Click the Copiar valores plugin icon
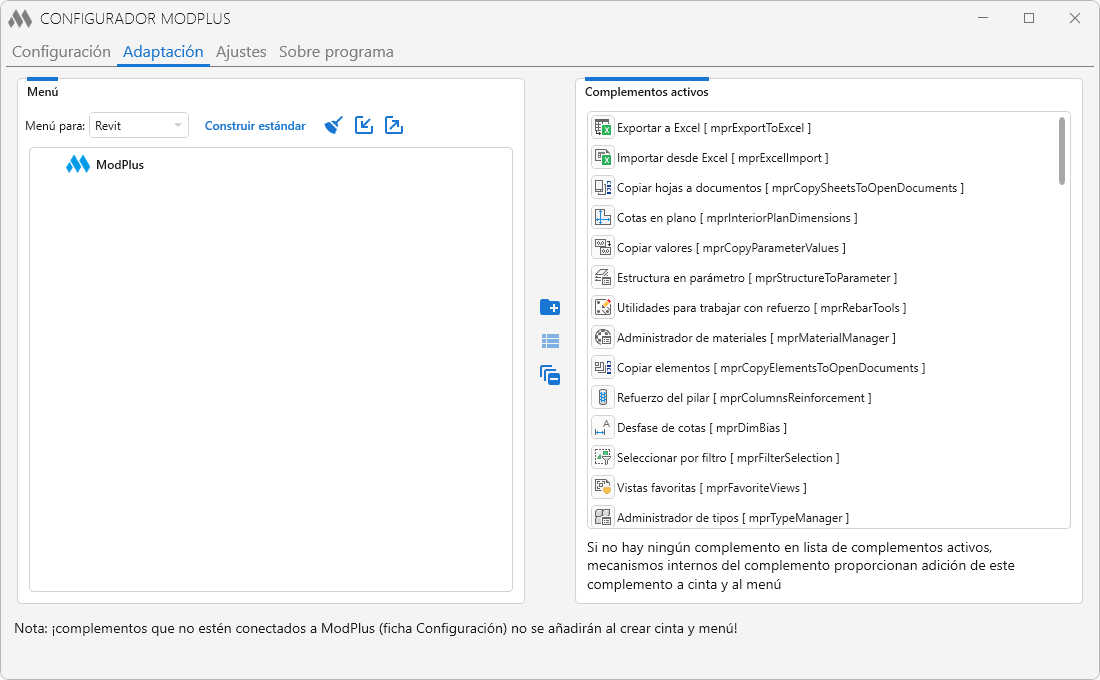This screenshot has width=1100, height=680. pos(603,248)
